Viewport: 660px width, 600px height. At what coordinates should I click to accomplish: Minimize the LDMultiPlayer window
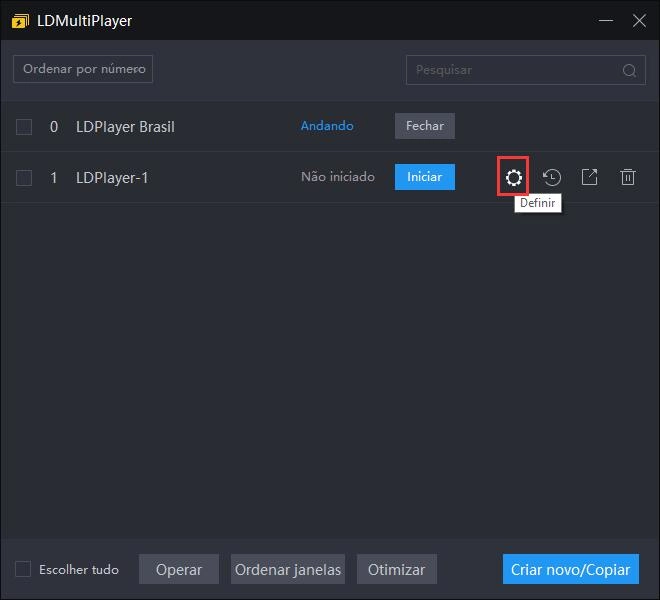pyautogui.click(x=606, y=20)
